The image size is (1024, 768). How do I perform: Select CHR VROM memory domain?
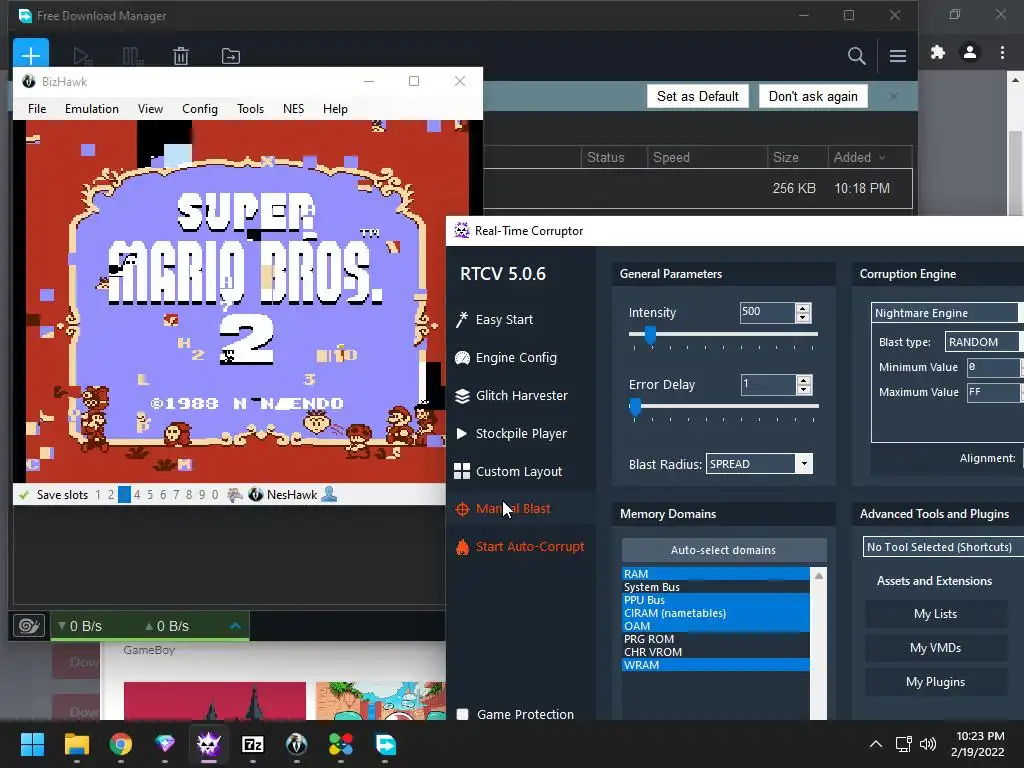716,652
